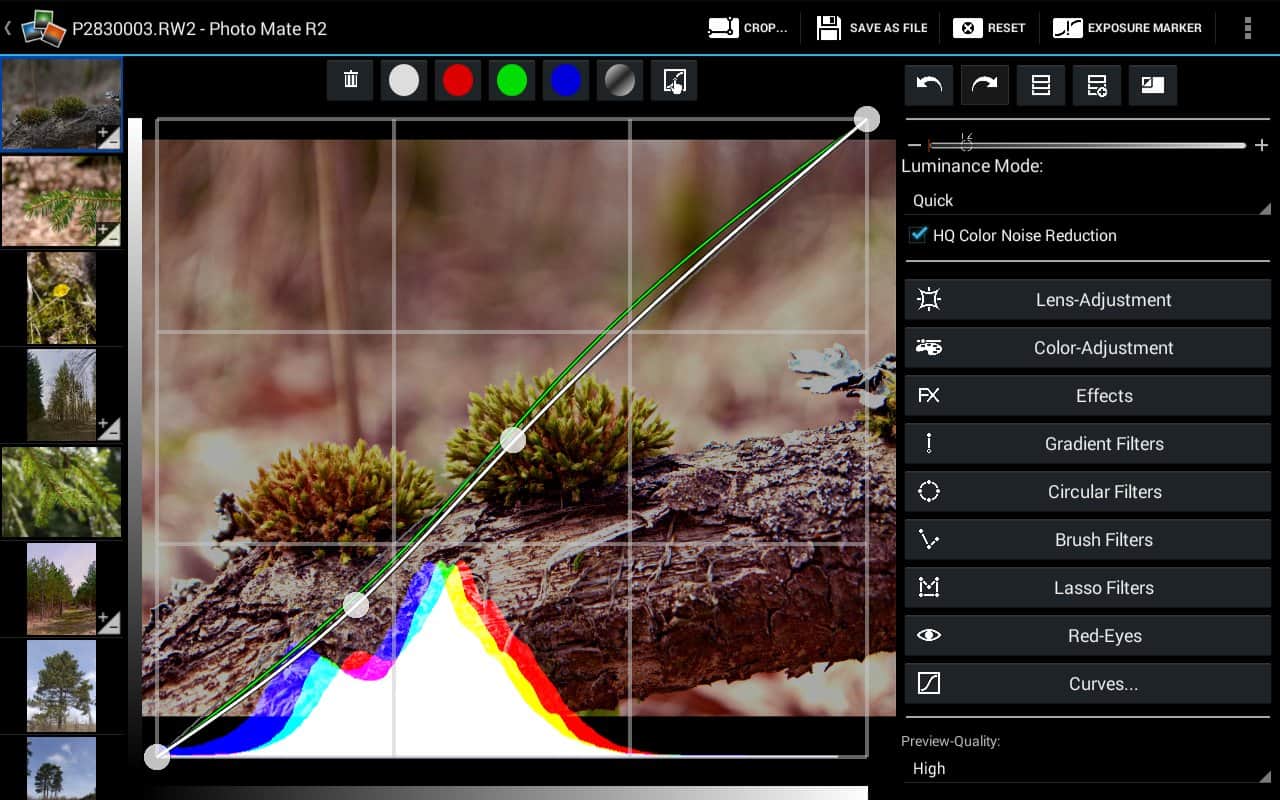The width and height of the screenshot is (1280, 800).
Task: Click the trash delete curve point icon
Action: point(350,80)
